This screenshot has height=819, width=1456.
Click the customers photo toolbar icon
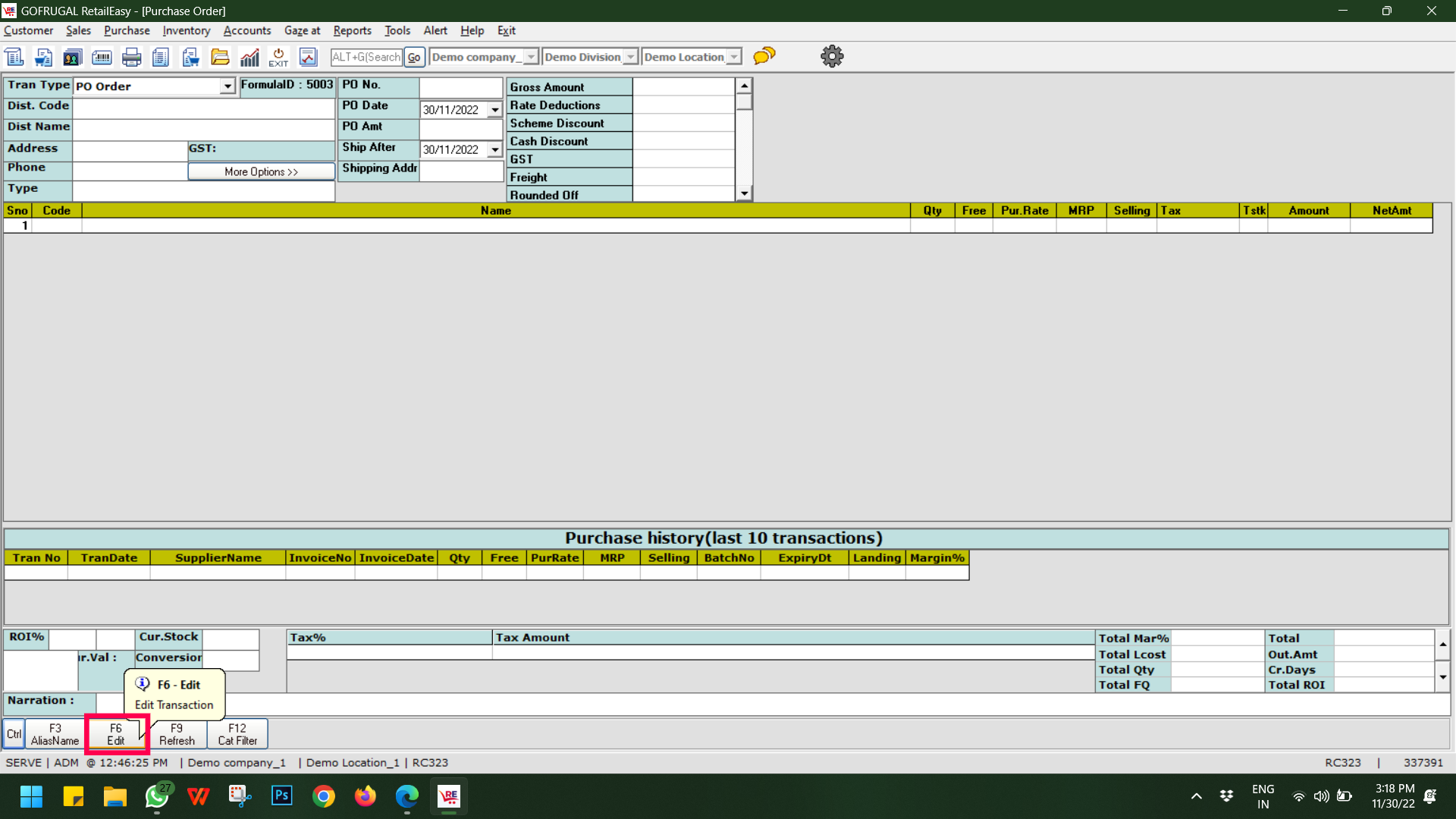[73, 57]
